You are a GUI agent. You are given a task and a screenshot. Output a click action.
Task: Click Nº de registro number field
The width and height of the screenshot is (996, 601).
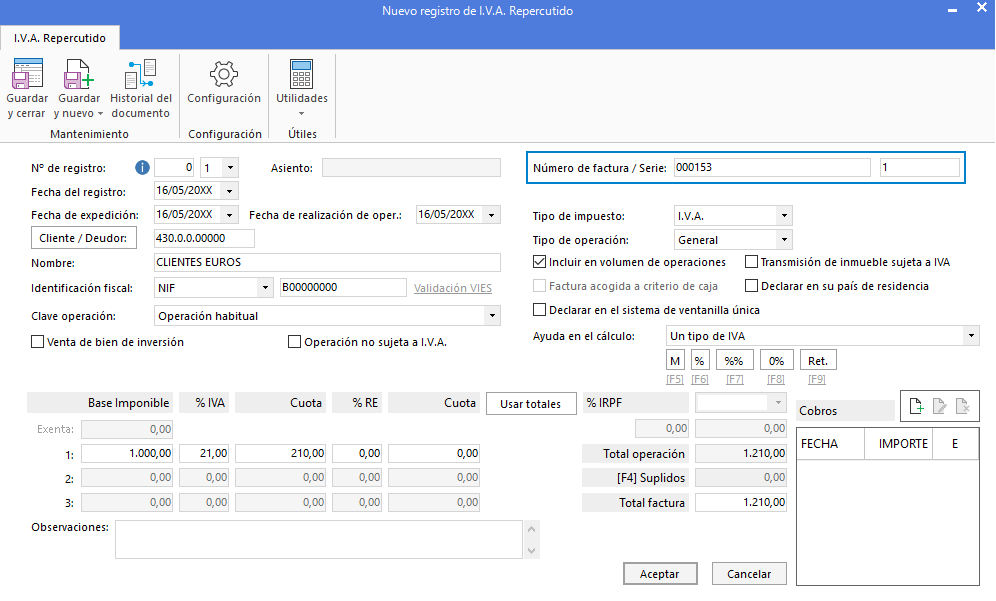[x=175, y=168]
